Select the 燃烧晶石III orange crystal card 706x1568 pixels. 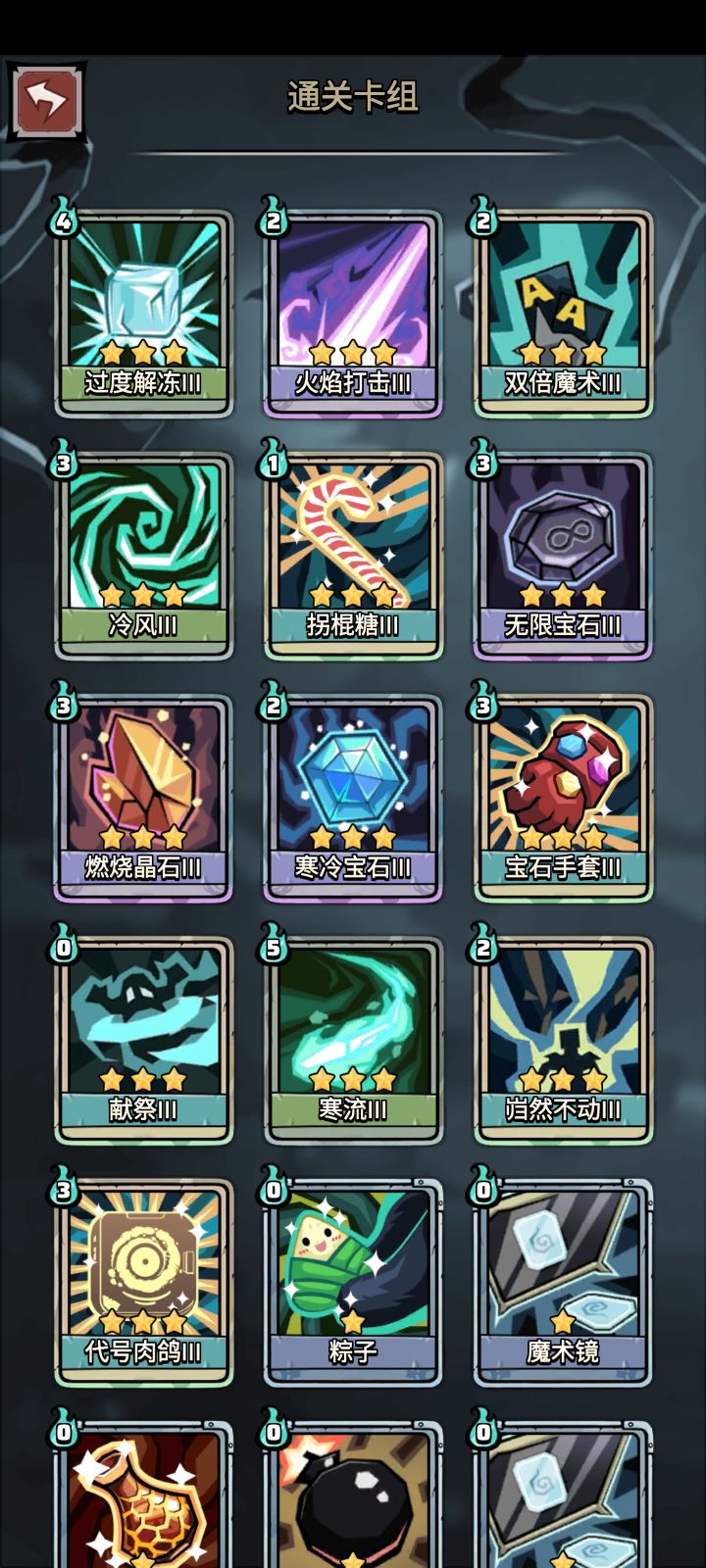click(143, 798)
